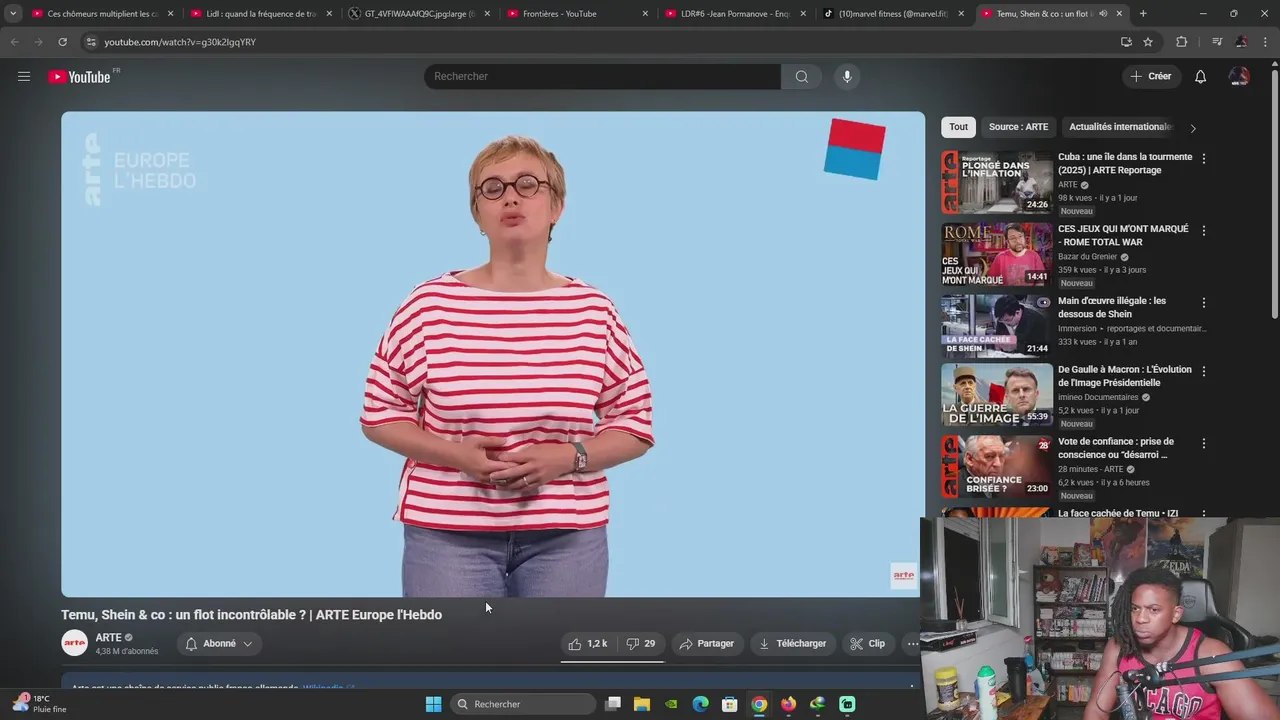The height and width of the screenshot is (720, 1280).
Task: Open Firefox from the taskbar
Action: (x=788, y=704)
